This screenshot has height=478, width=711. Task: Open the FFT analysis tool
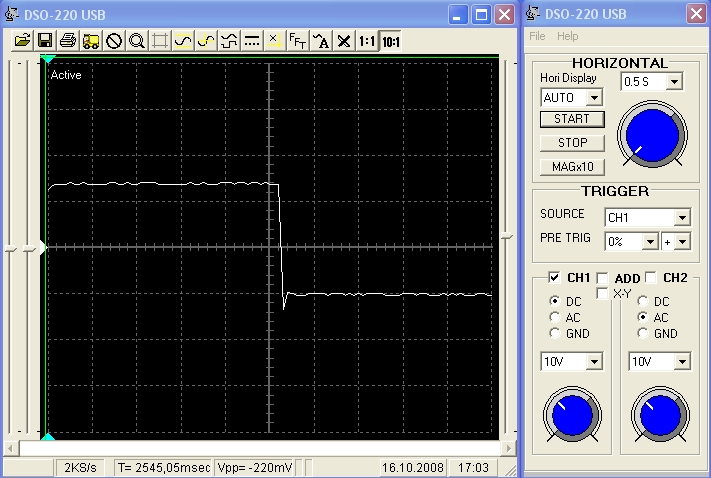click(x=297, y=41)
